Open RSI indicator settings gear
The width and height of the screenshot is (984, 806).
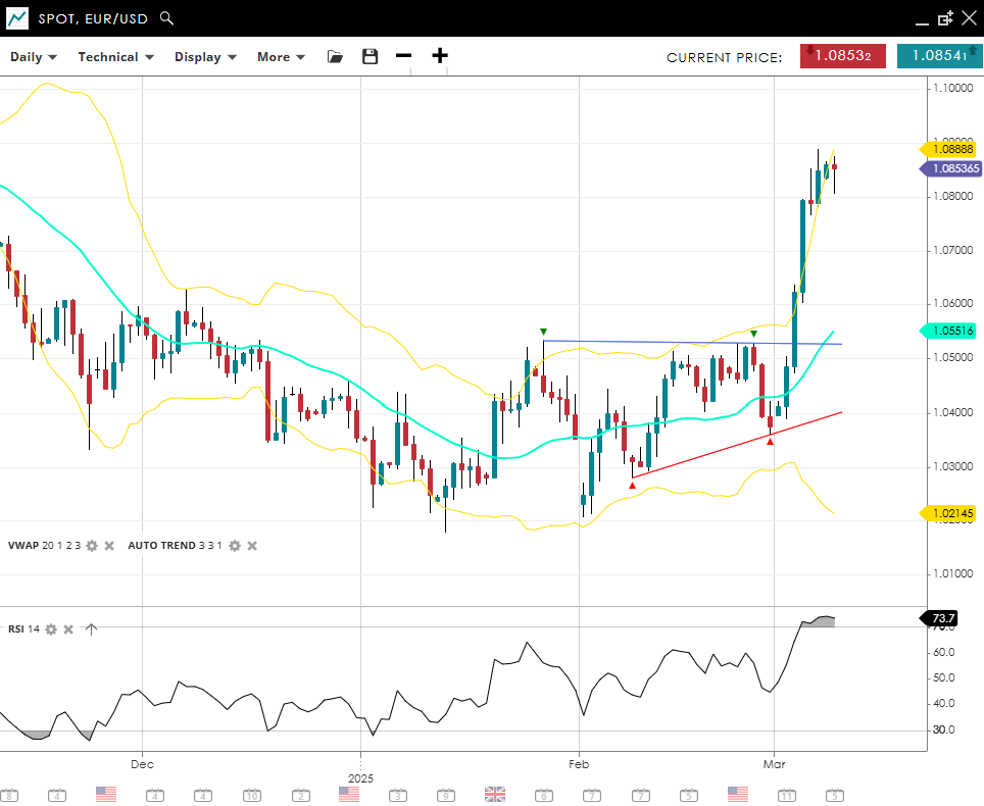point(51,629)
